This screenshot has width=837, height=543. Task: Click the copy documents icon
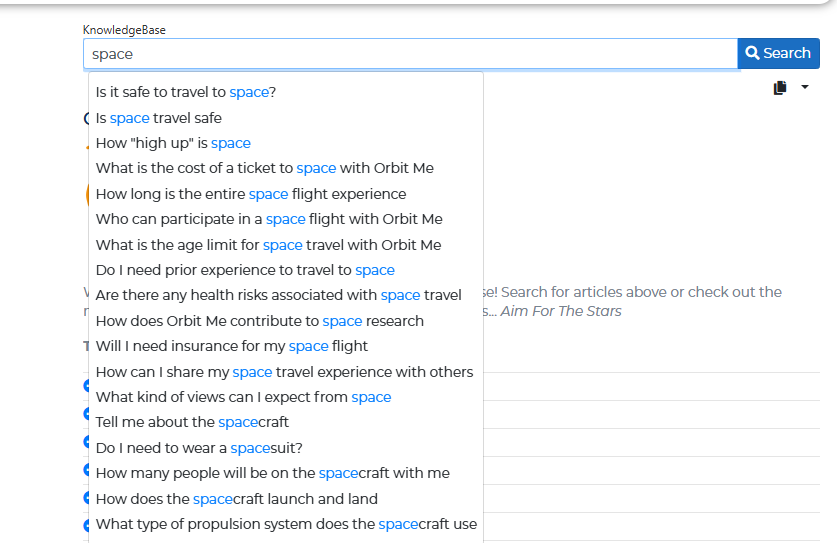(x=780, y=88)
